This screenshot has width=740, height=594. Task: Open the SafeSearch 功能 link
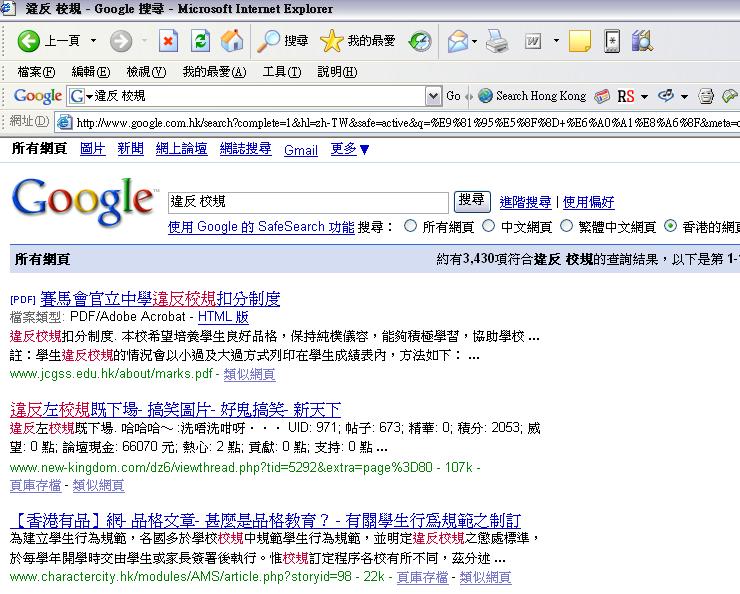pyautogui.click(x=261, y=227)
